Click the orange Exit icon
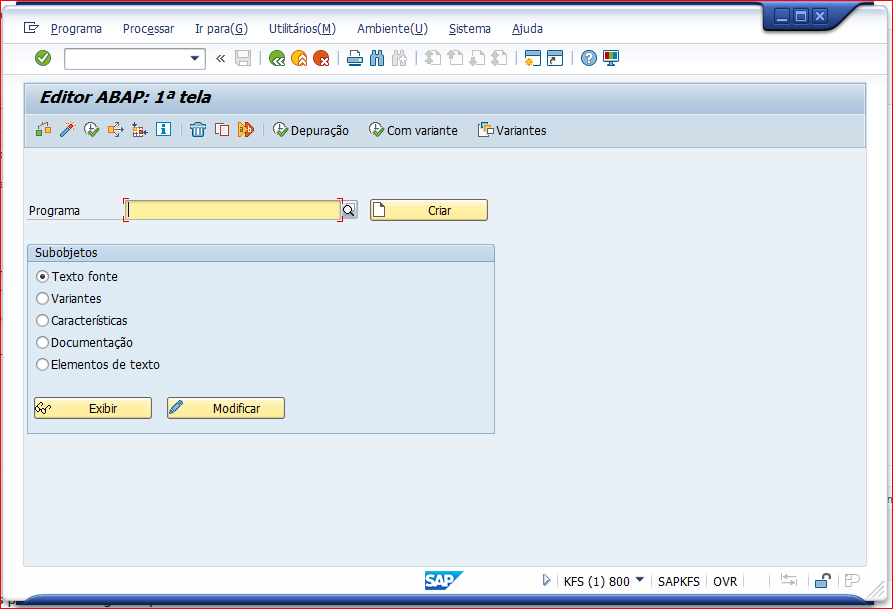Image resolution: width=893 pixels, height=609 pixels. click(x=299, y=58)
